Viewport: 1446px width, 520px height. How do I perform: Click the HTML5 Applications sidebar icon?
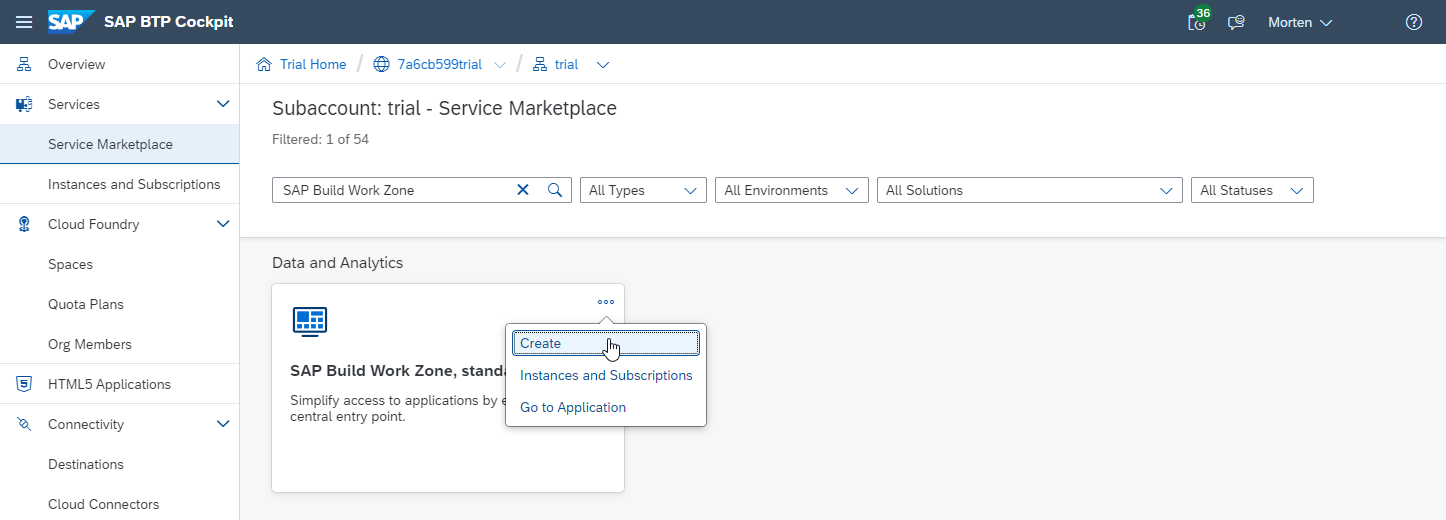[24, 384]
